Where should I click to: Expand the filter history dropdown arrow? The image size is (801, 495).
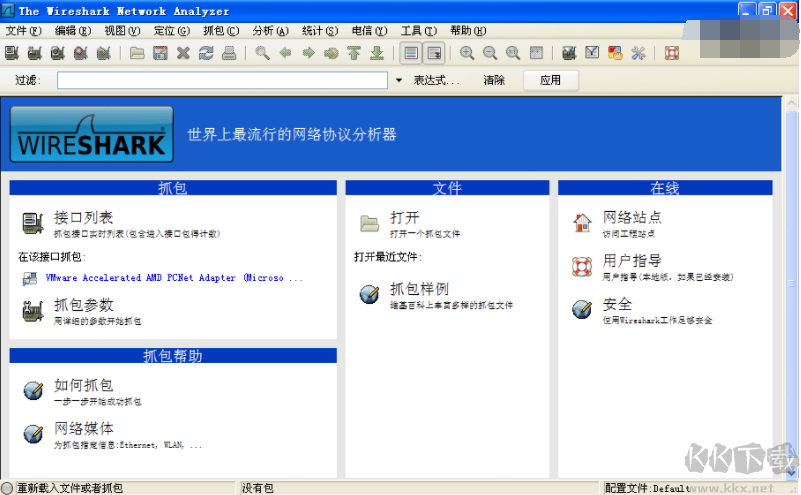[x=399, y=80]
